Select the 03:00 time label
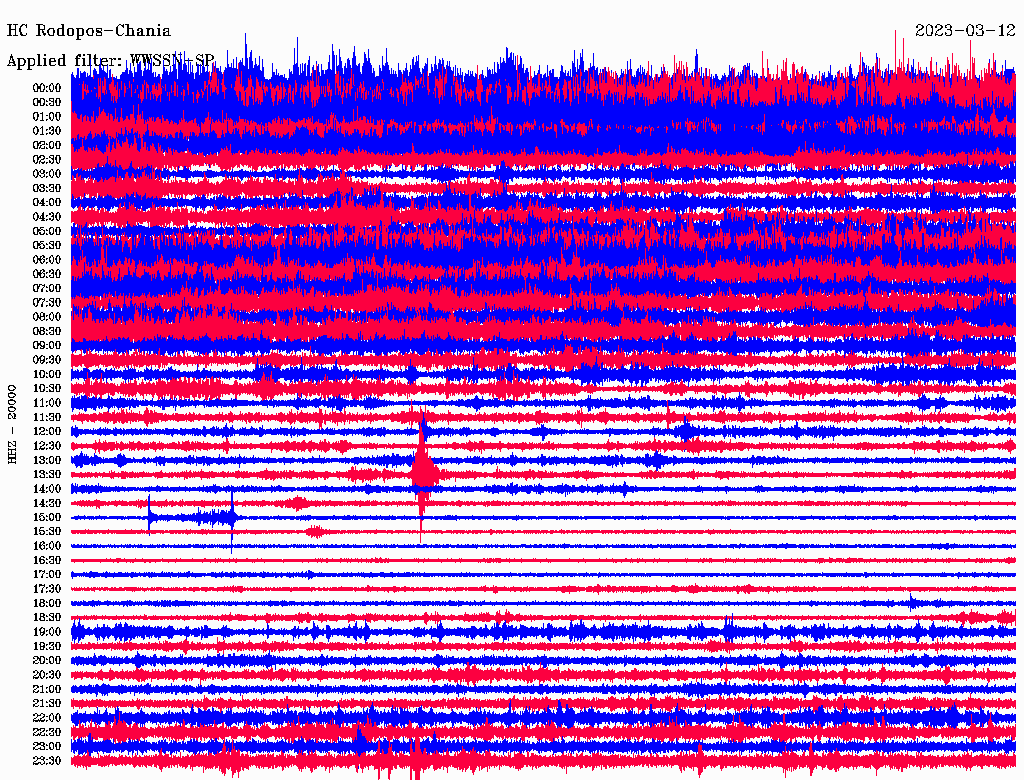The image size is (1024, 780). [47, 174]
